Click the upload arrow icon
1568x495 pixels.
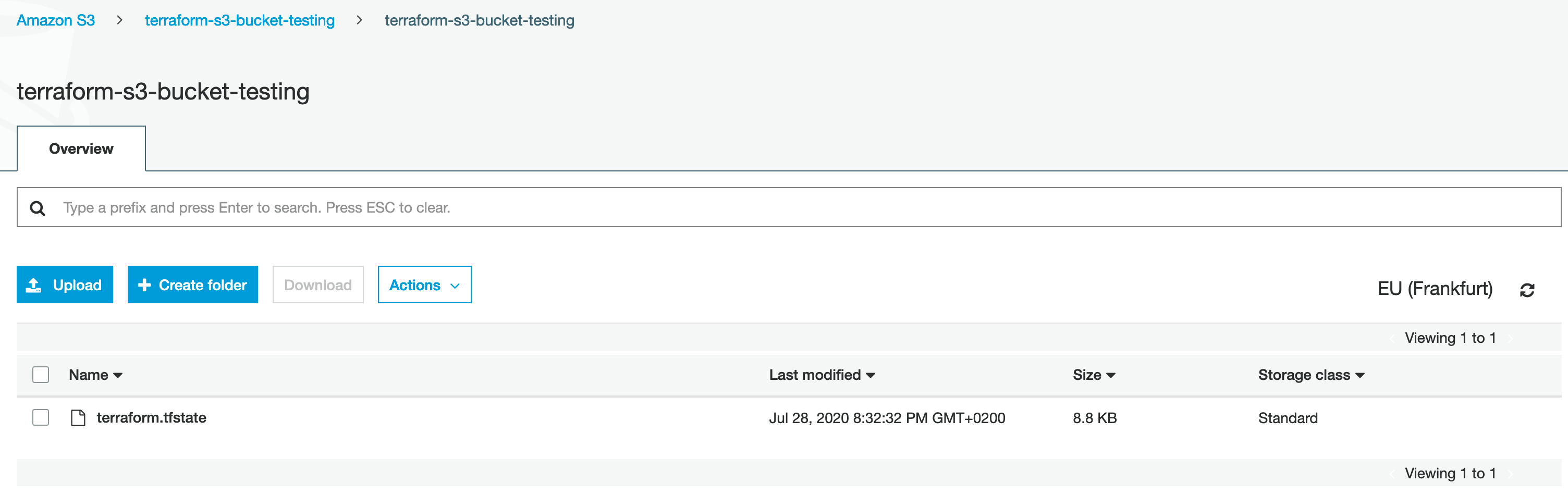(x=34, y=284)
